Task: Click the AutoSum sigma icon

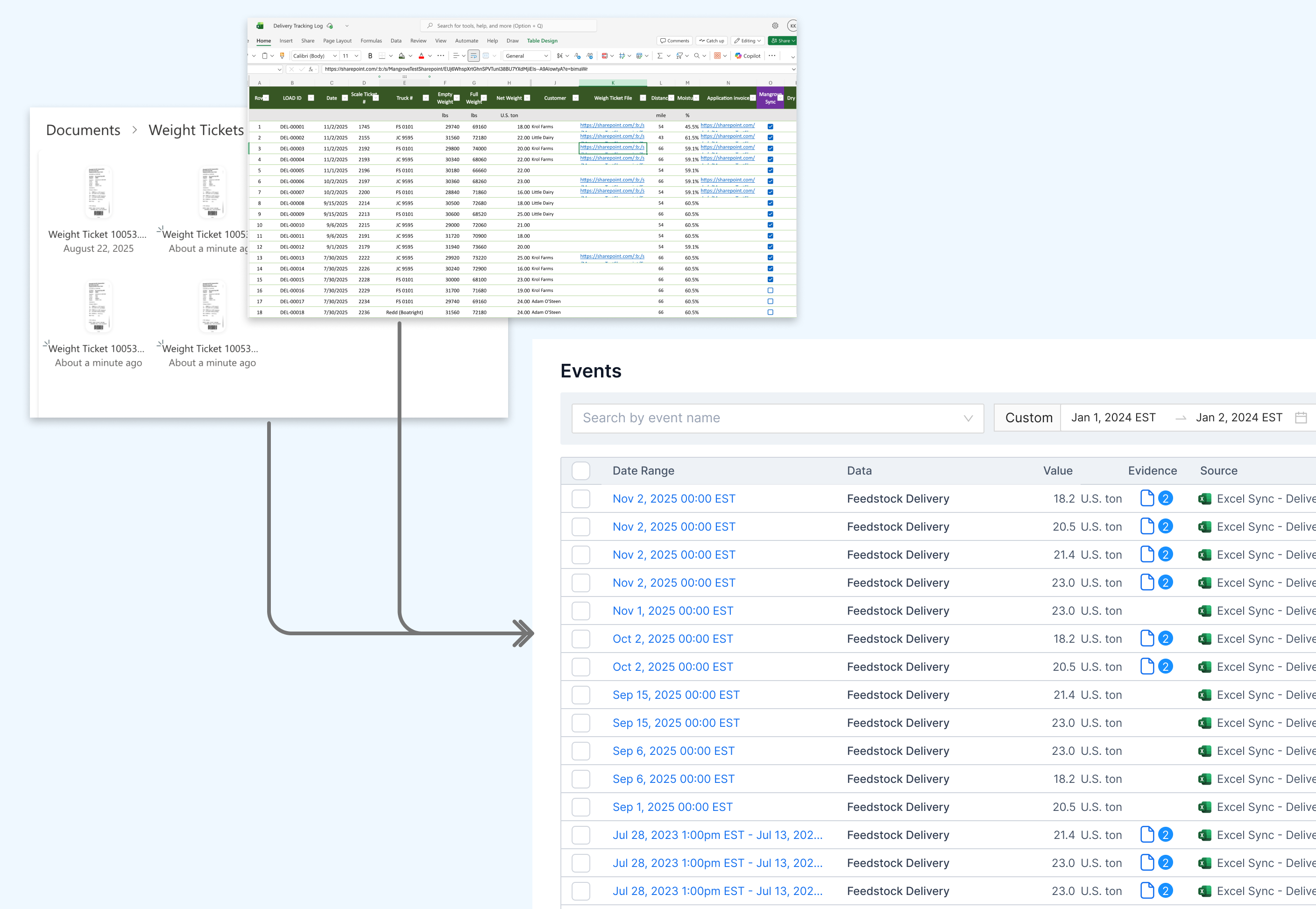Action: (x=659, y=56)
